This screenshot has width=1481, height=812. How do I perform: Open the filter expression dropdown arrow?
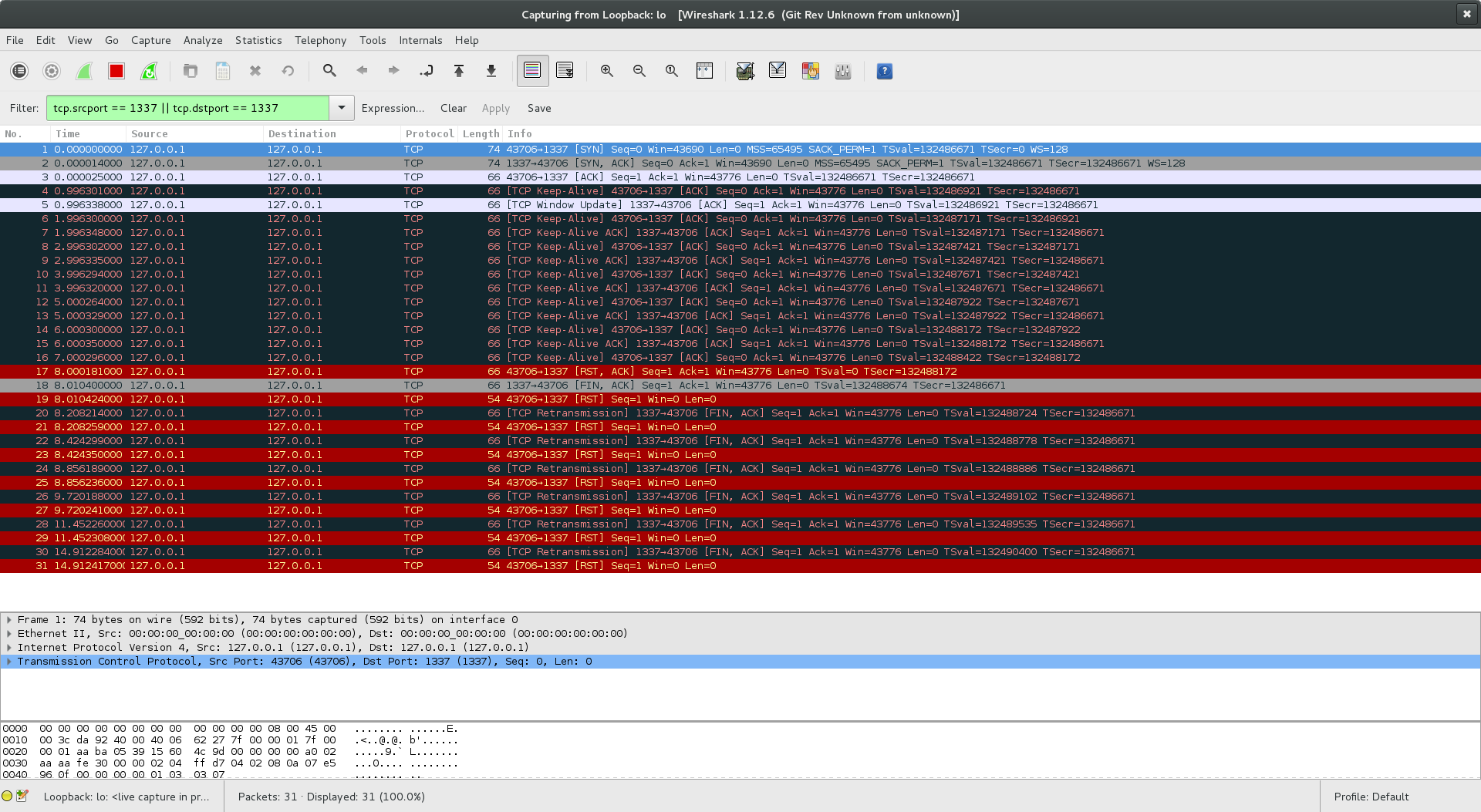pos(341,108)
